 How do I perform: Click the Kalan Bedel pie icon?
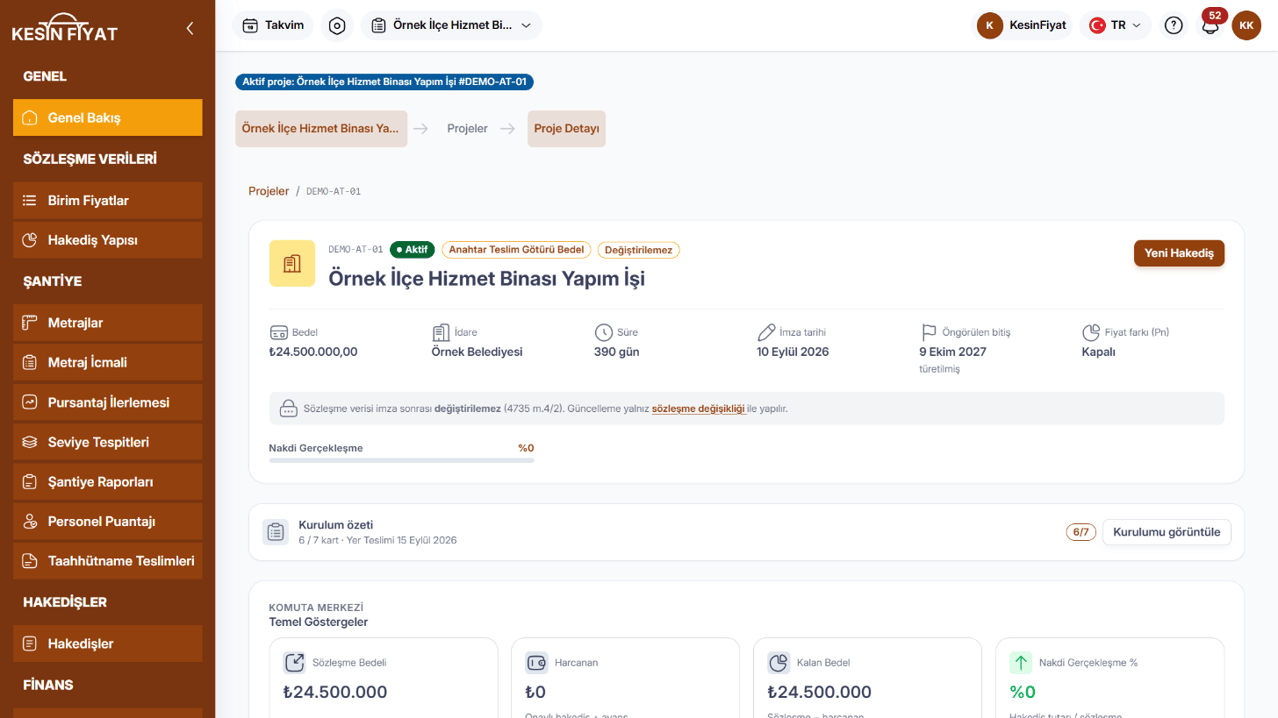coord(779,662)
